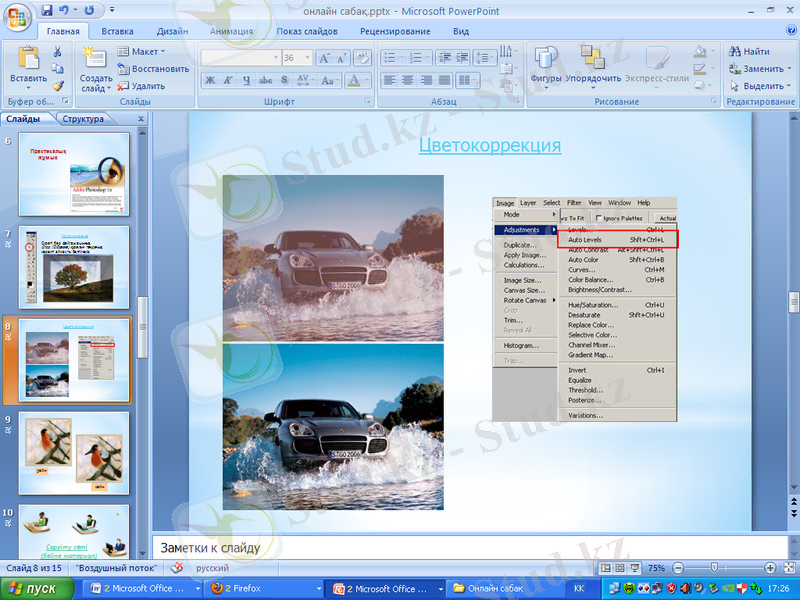Adjust the zoom slider in status bar
This screenshot has width=800, height=600.
(713, 568)
